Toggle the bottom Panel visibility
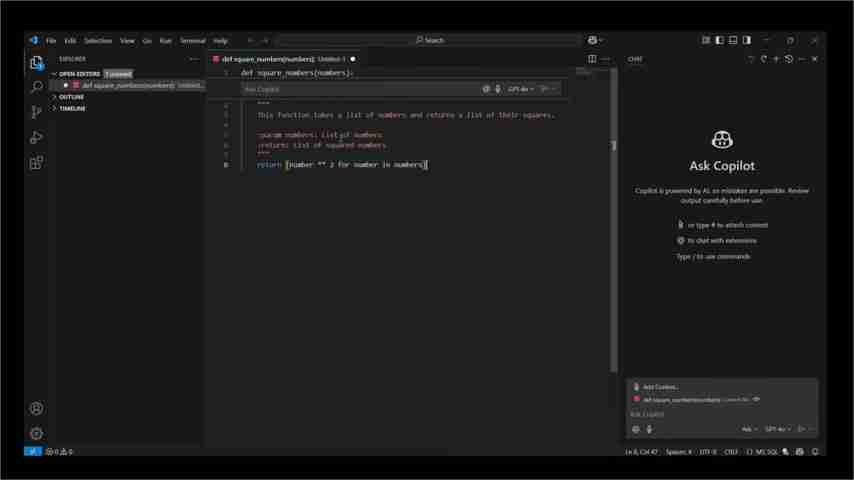 [x=733, y=40]
